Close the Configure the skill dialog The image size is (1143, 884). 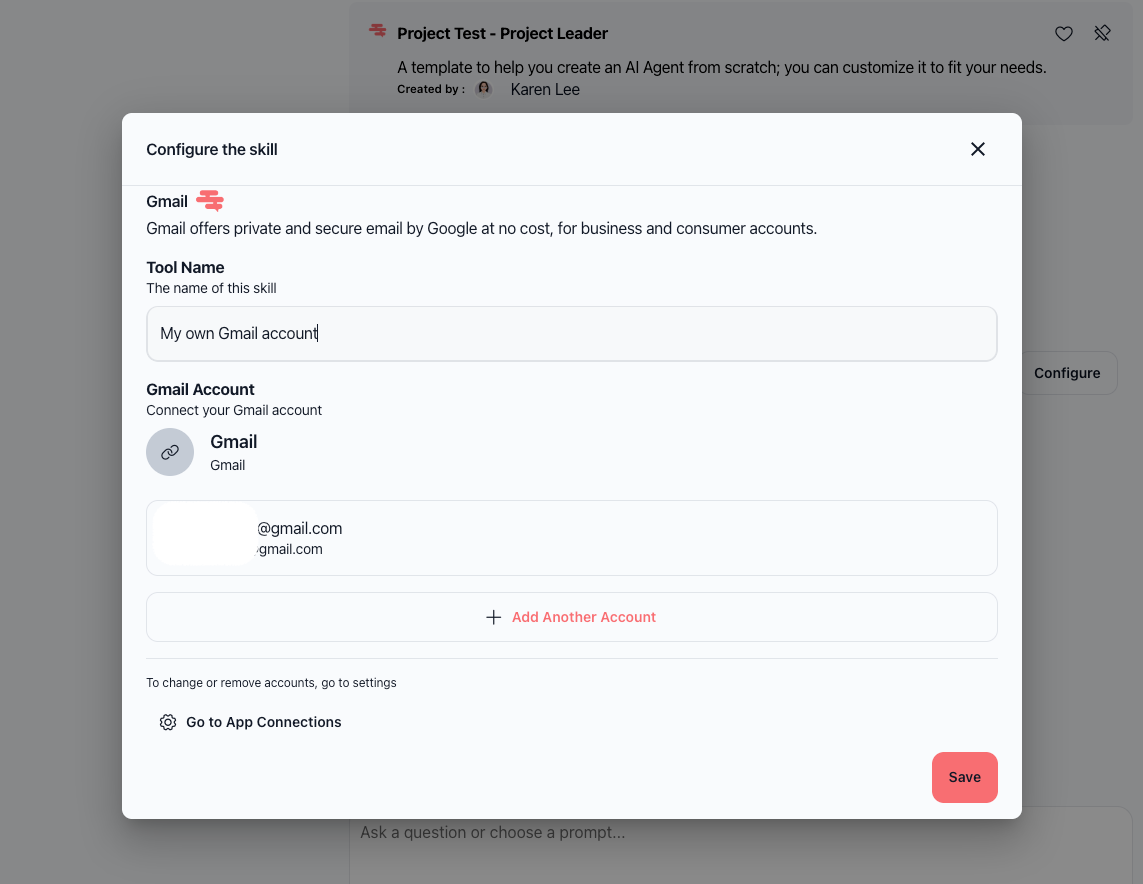978,149
